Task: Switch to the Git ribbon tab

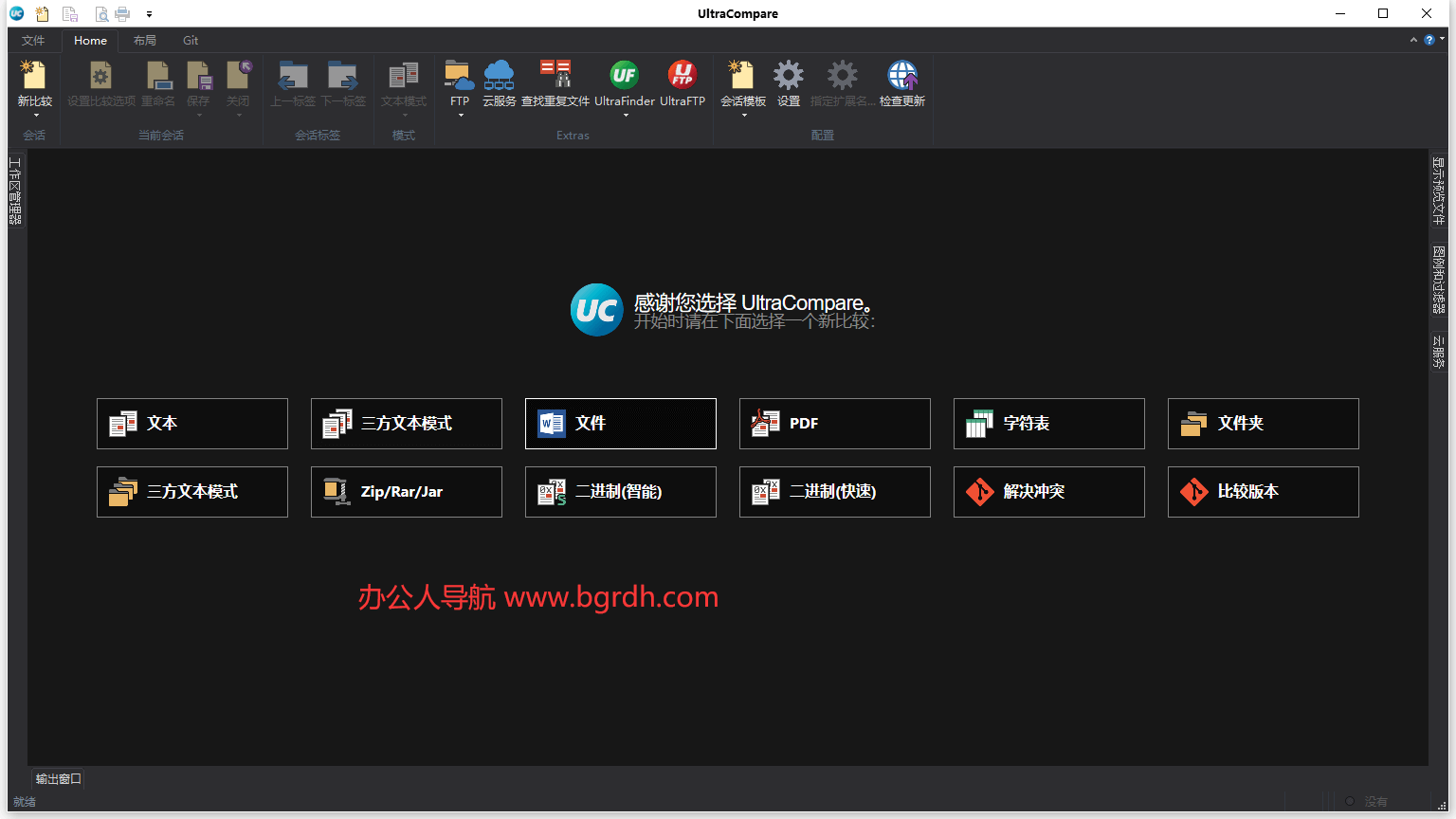Action: point(191,41)
